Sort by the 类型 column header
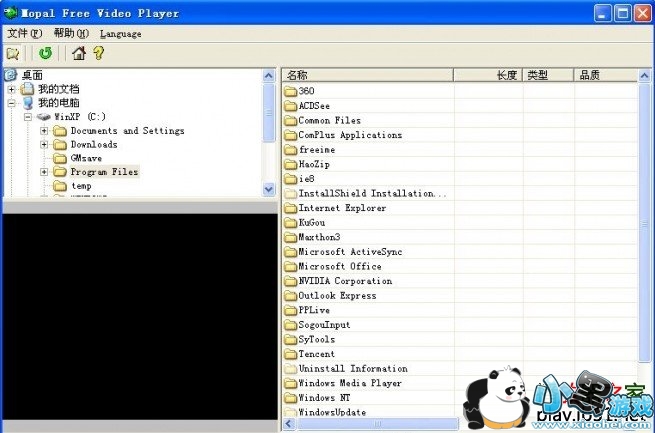The image size is (655, 433). (x=548, y=75)
